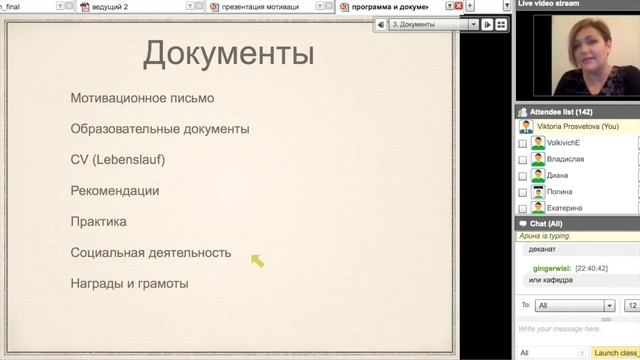Screen dimensions: 640x360
Task: Click the 'Образовательные документы' slide item
Action: pyautogui.click(x=160, y=129)
